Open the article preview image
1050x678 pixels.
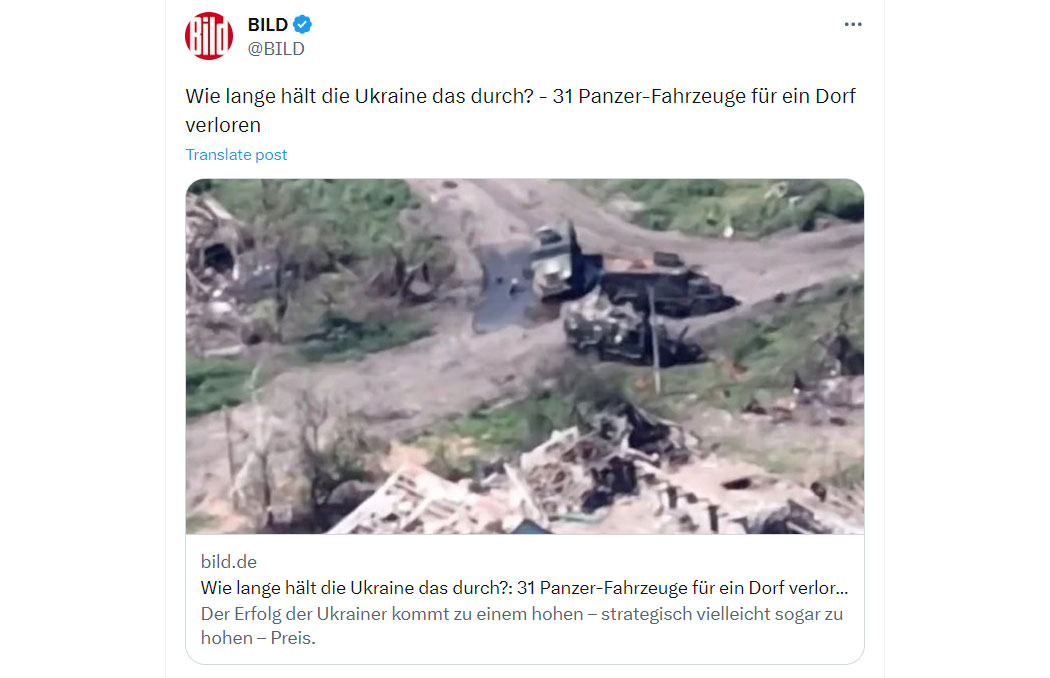coord(525,356)
